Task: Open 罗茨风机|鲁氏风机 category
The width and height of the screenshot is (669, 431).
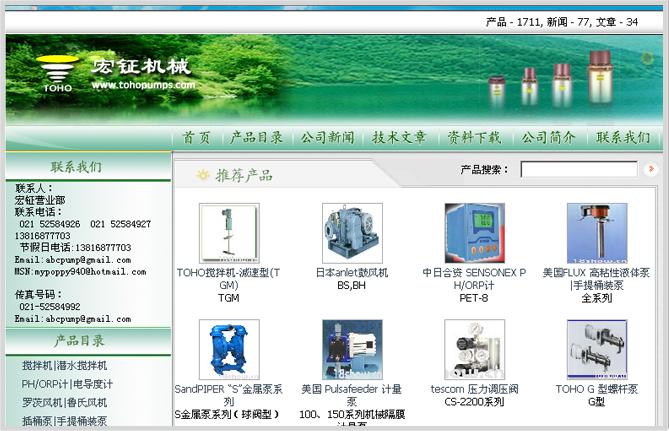Action: 64,402
